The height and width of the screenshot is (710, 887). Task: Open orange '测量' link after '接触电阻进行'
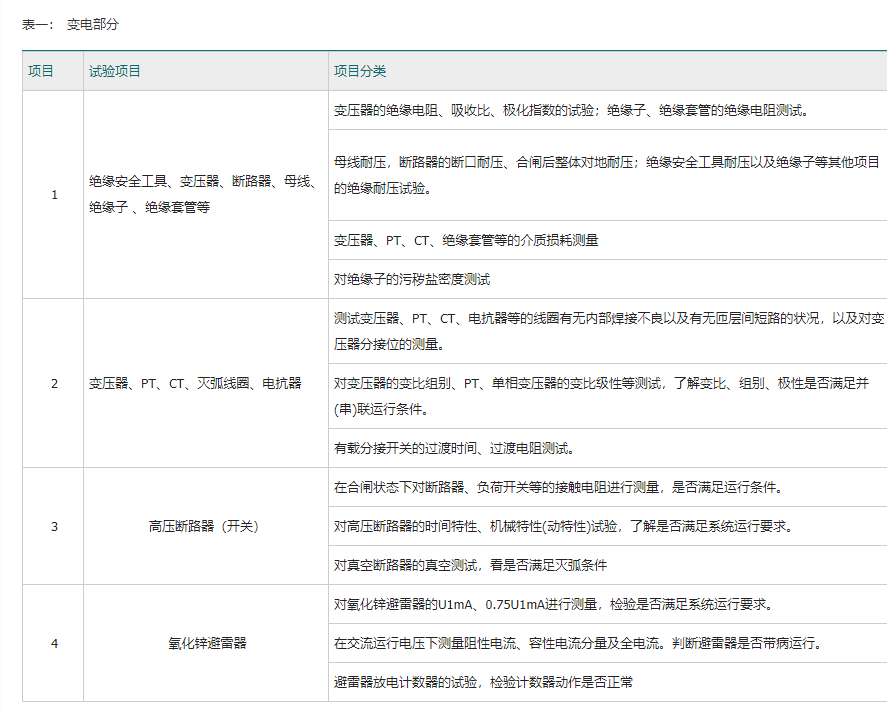pos(646,487)
